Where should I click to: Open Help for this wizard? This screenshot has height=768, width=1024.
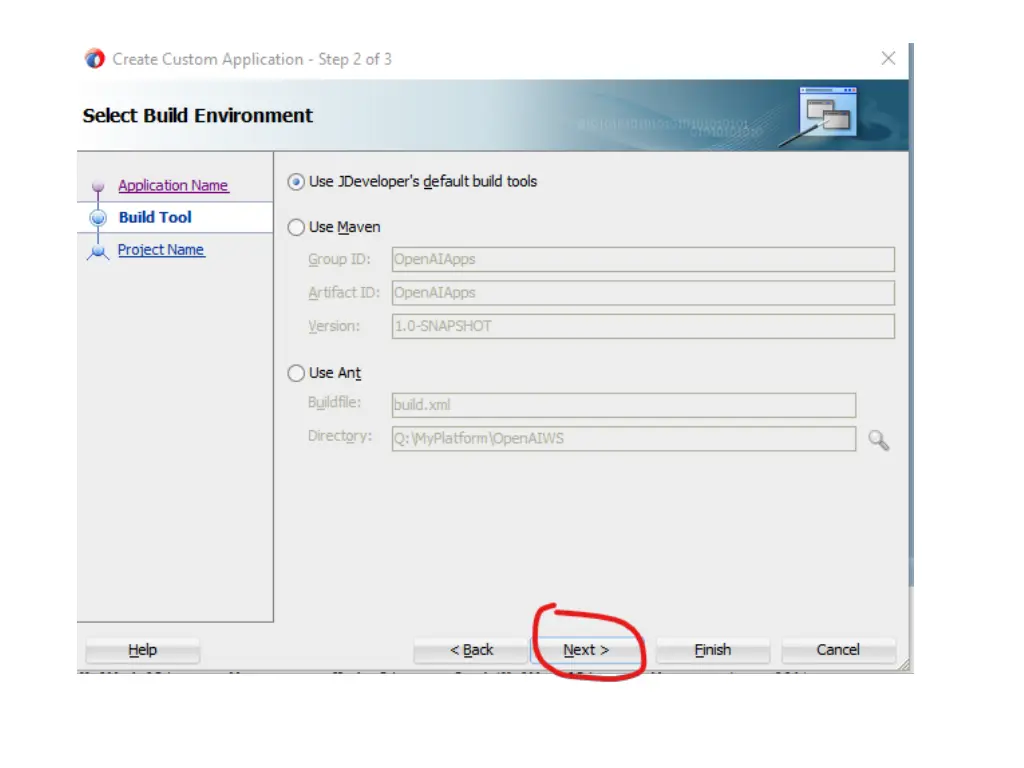coord(143,650)
